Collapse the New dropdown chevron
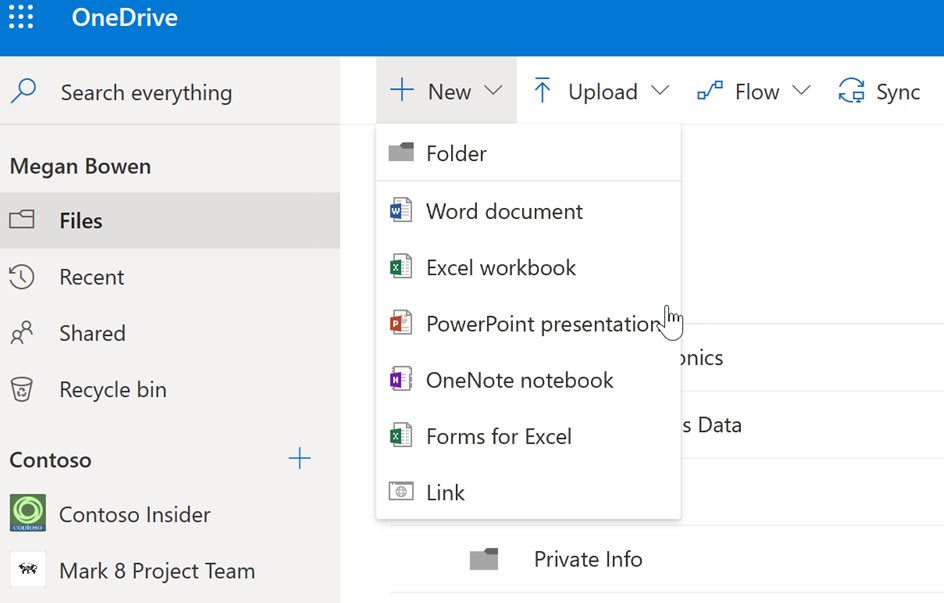 click(493, 91)
